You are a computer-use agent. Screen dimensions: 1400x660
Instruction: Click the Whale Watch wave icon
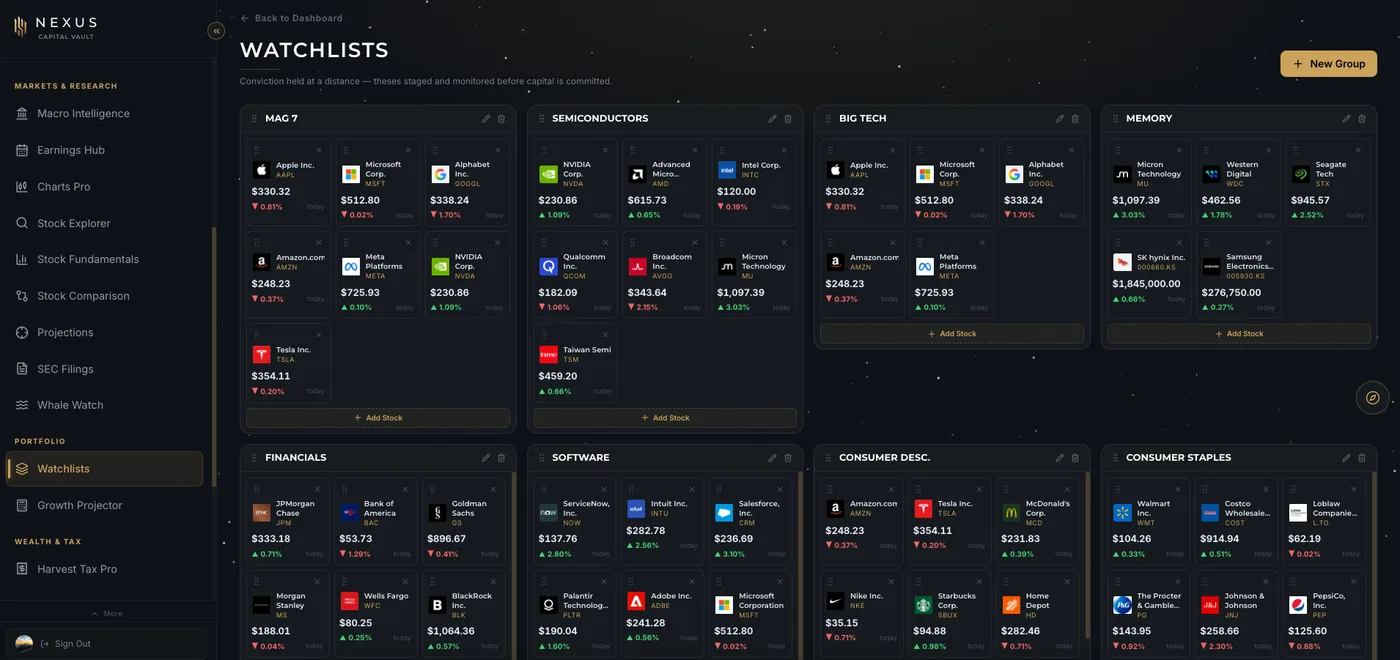[22, 406]
